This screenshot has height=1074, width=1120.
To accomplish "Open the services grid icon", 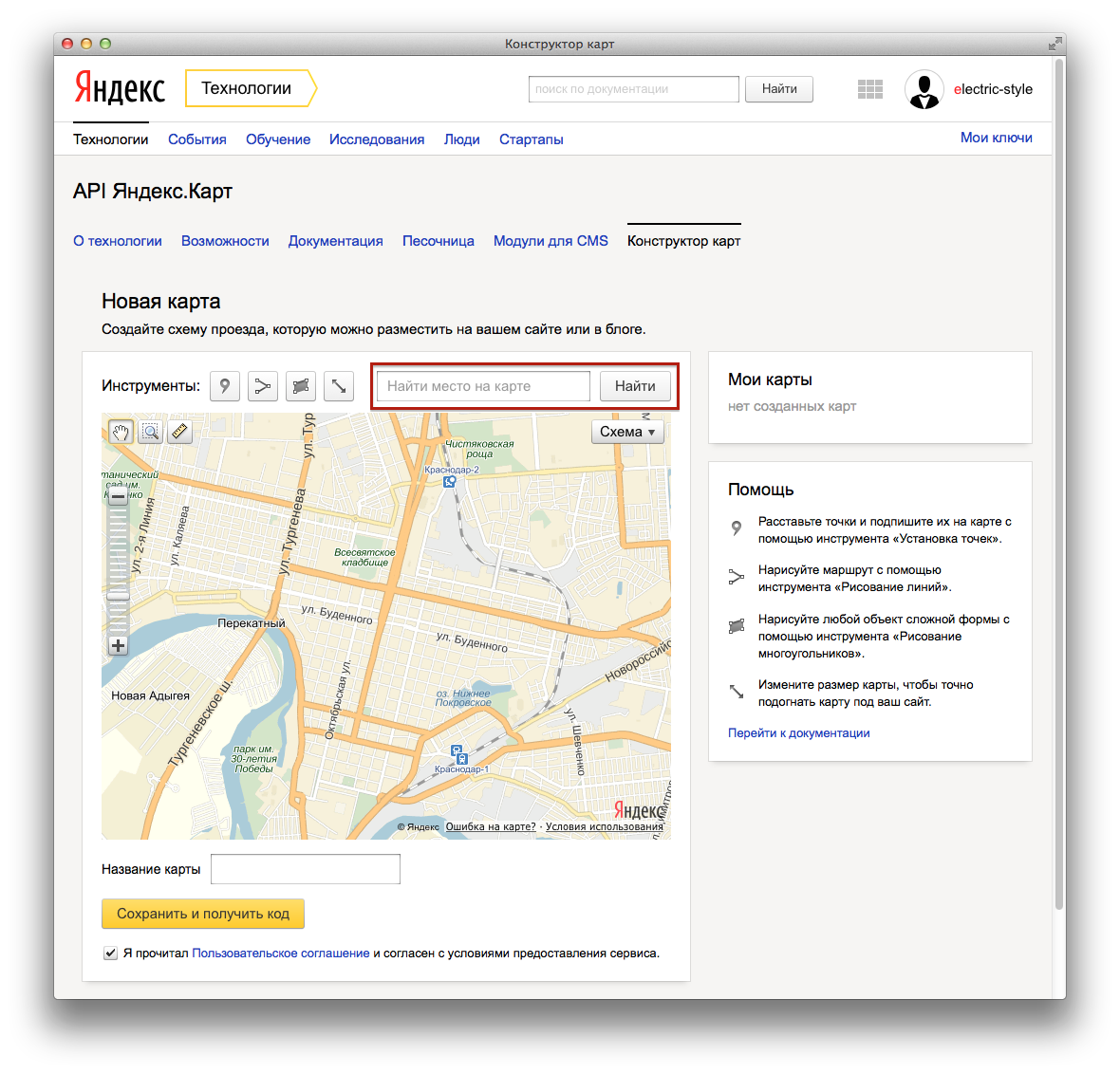I will pyautogui.click(x=870, y=89).
